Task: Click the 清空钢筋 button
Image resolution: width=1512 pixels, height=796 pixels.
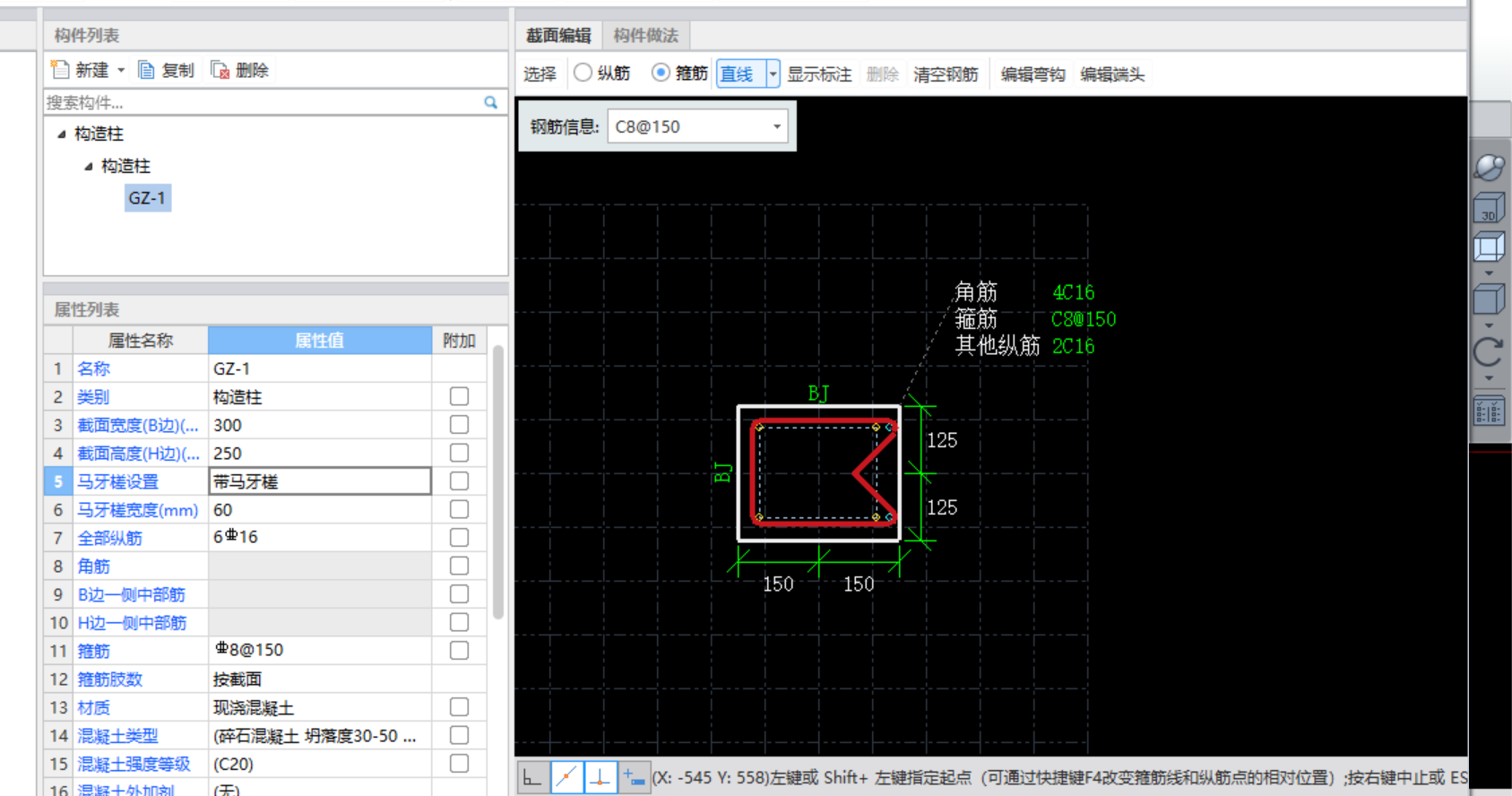Action: [x=946, y=74]
